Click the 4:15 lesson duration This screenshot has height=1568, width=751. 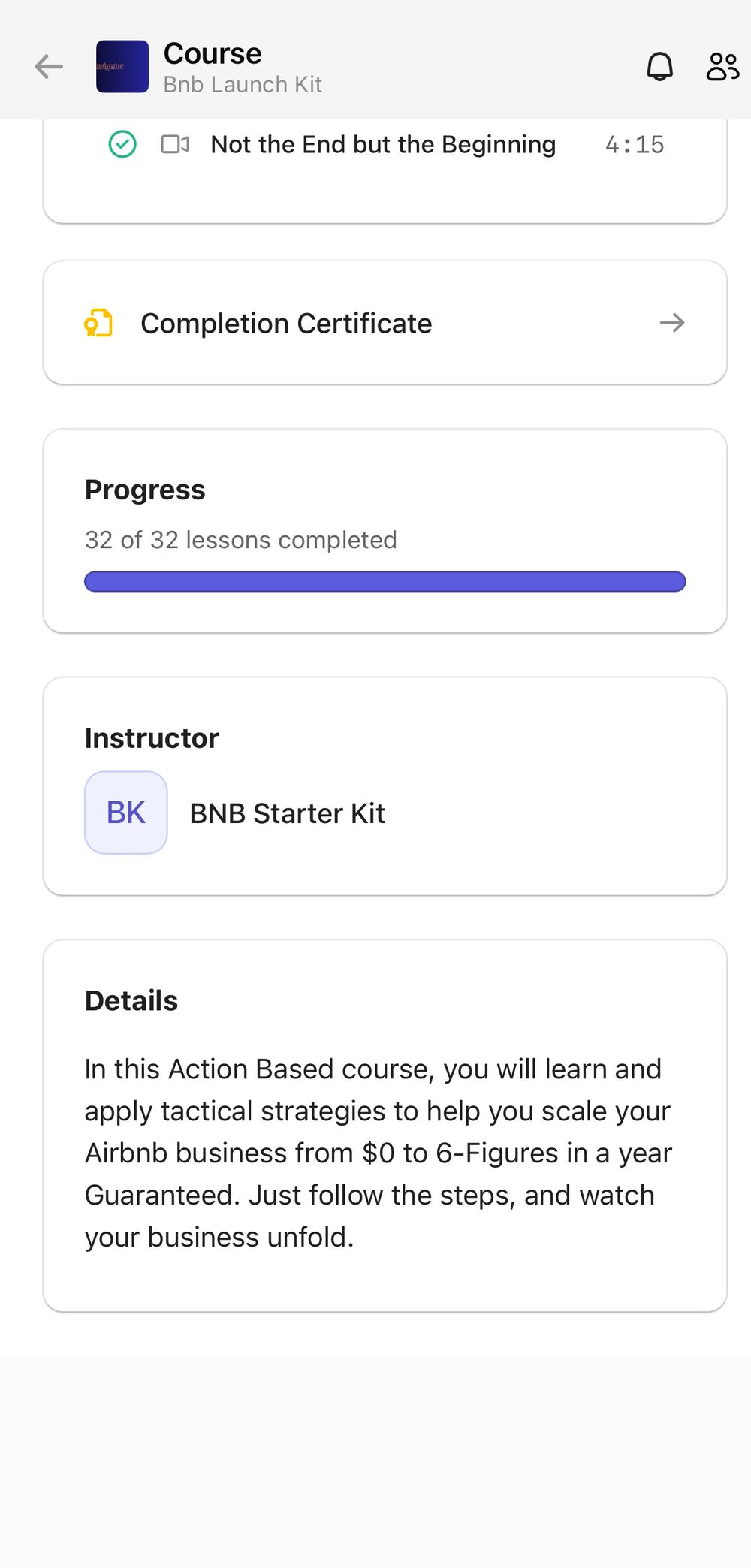(x=635, y=144)
